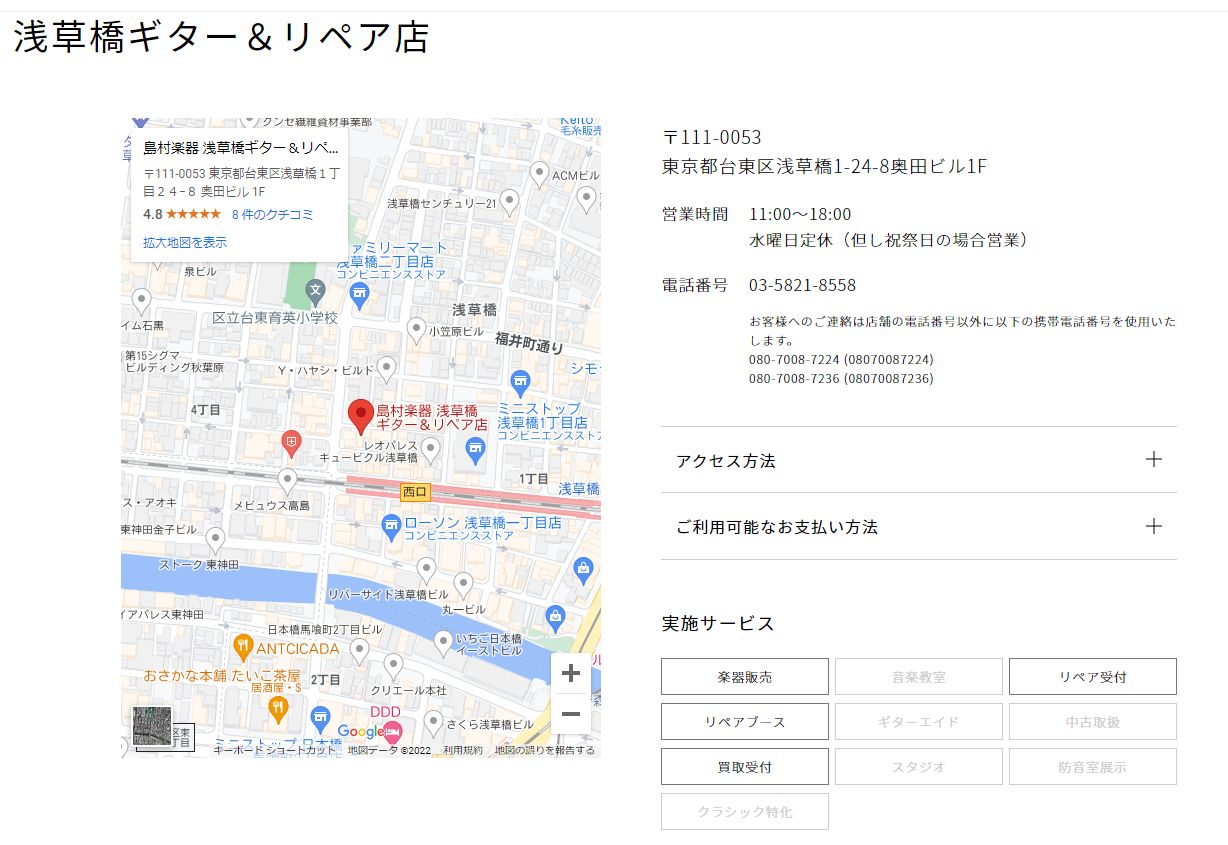Select the リペア受付 service button
The width and height of the screenshot is (1228, 845).
click(x=1093, y=677)
